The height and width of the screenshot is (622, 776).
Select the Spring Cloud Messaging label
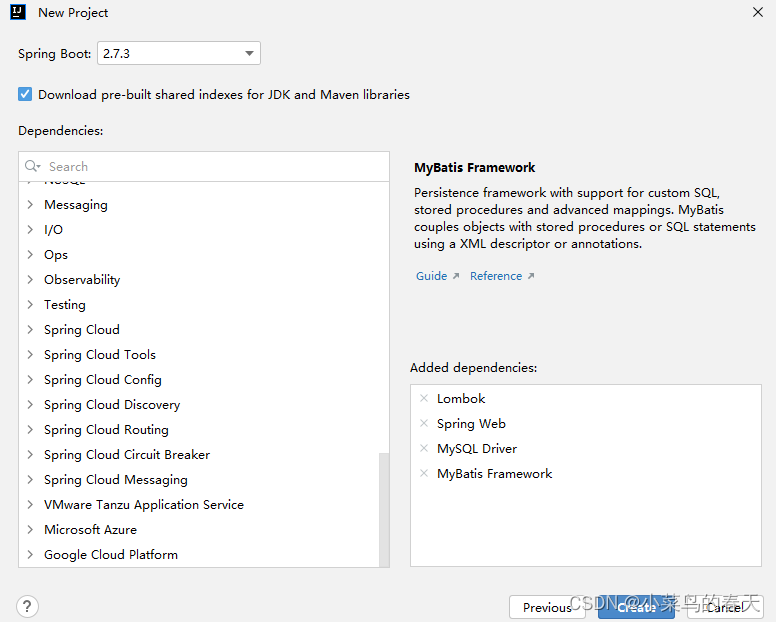116,479
